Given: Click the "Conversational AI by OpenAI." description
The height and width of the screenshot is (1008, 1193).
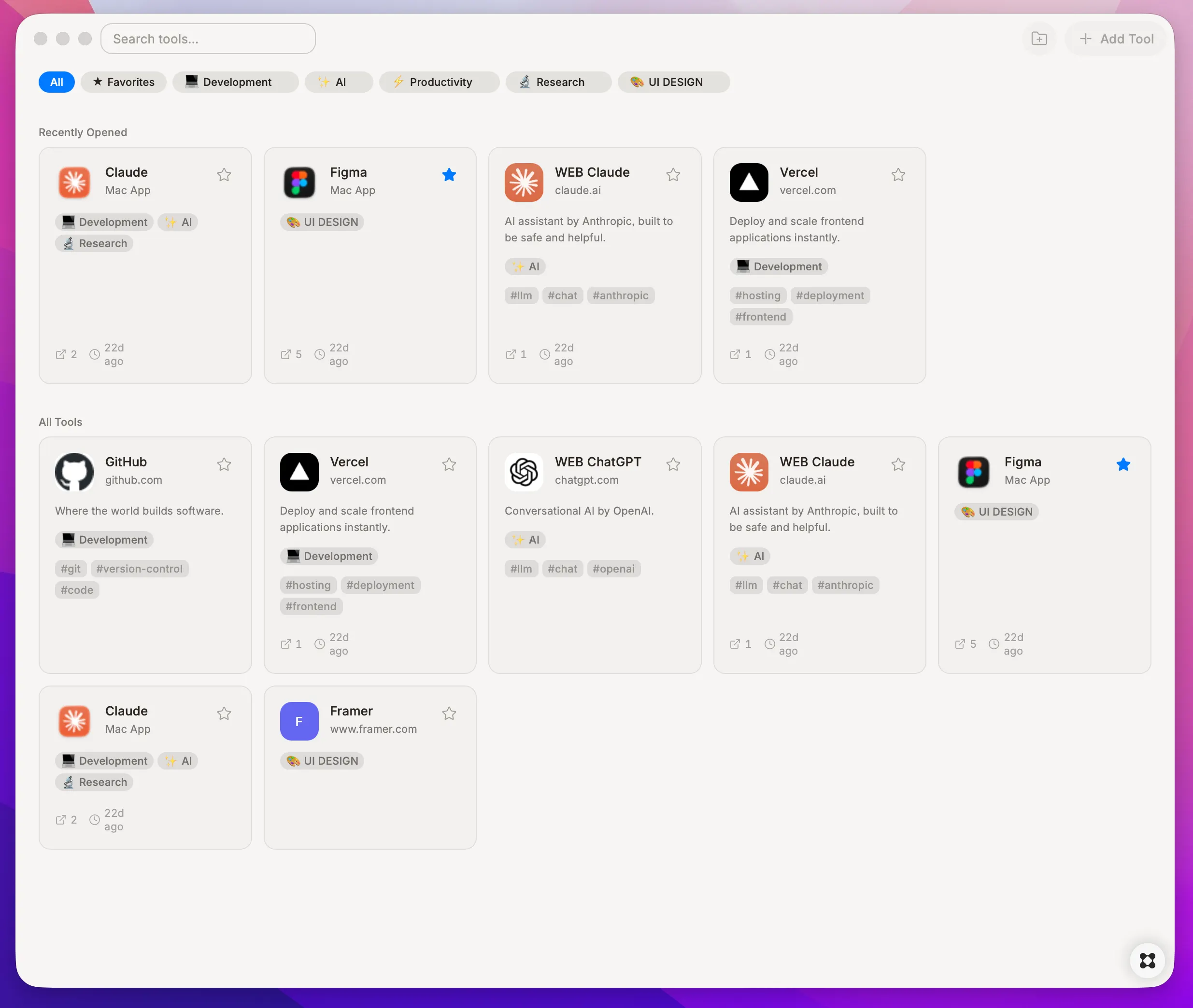Looking at the screenshot, I should pyautogui.click(x=579, y=511).
